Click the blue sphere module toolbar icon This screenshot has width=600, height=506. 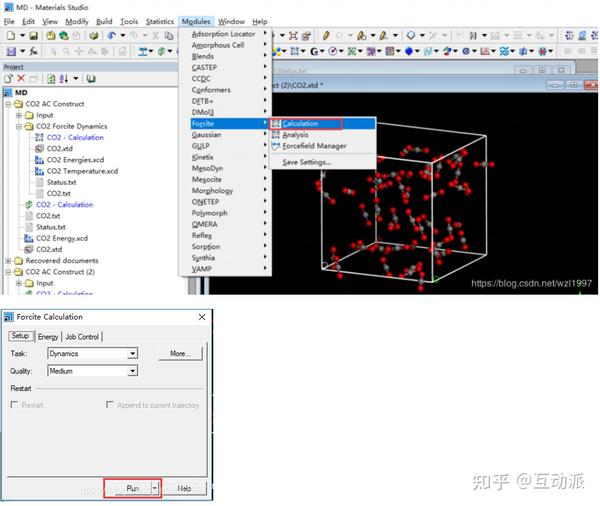[x=409, y=51]
